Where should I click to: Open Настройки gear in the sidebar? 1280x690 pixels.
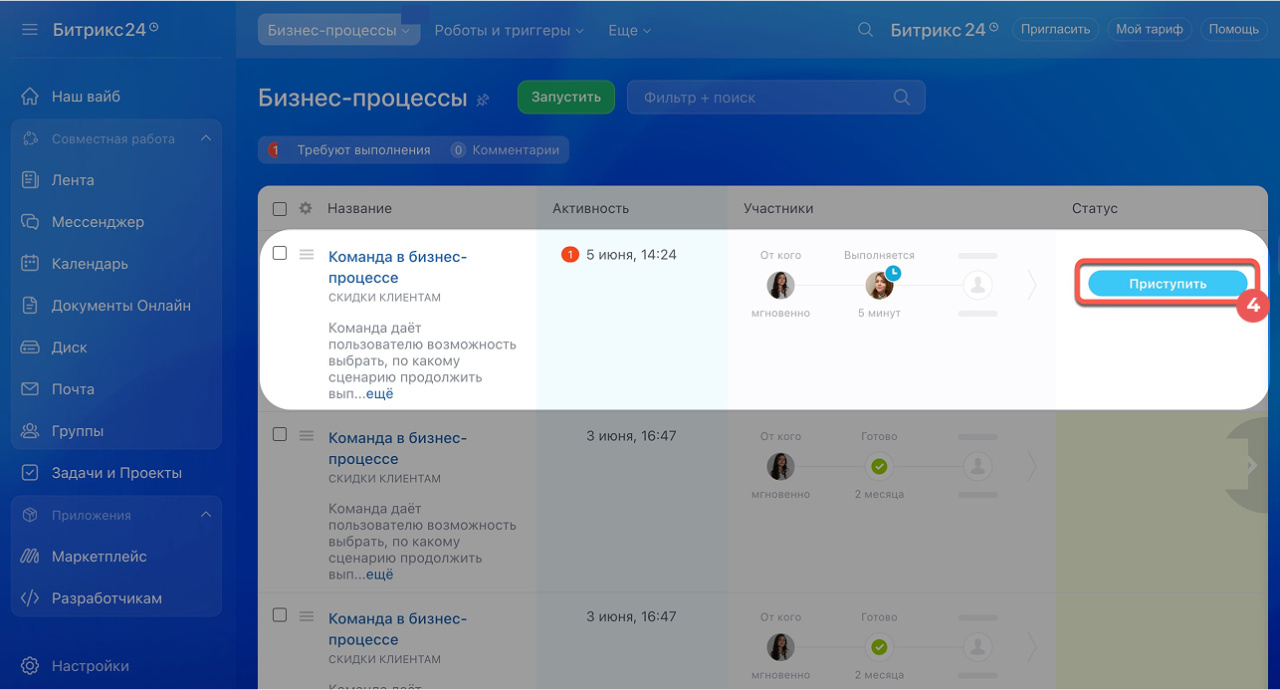[30, 666]
